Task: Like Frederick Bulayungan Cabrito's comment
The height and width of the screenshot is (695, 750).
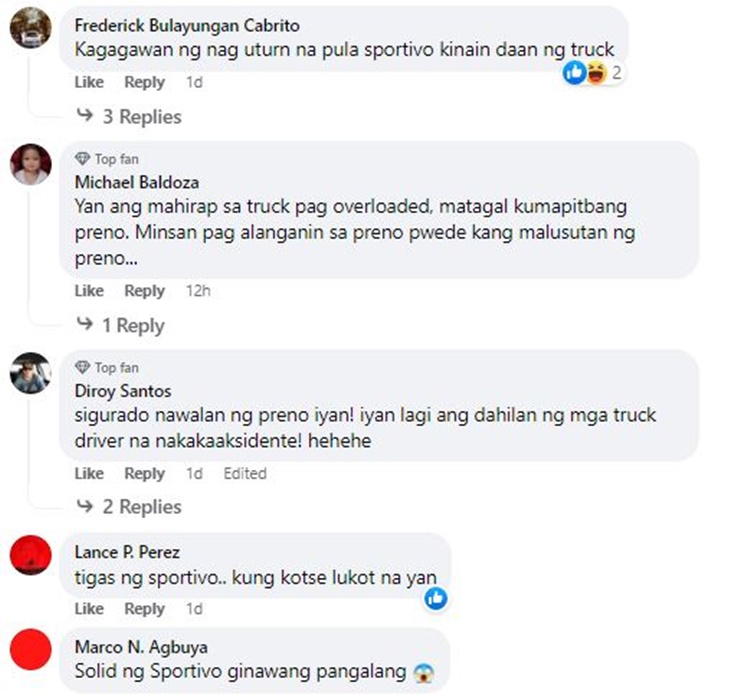Action: click(x=89, y=82)
